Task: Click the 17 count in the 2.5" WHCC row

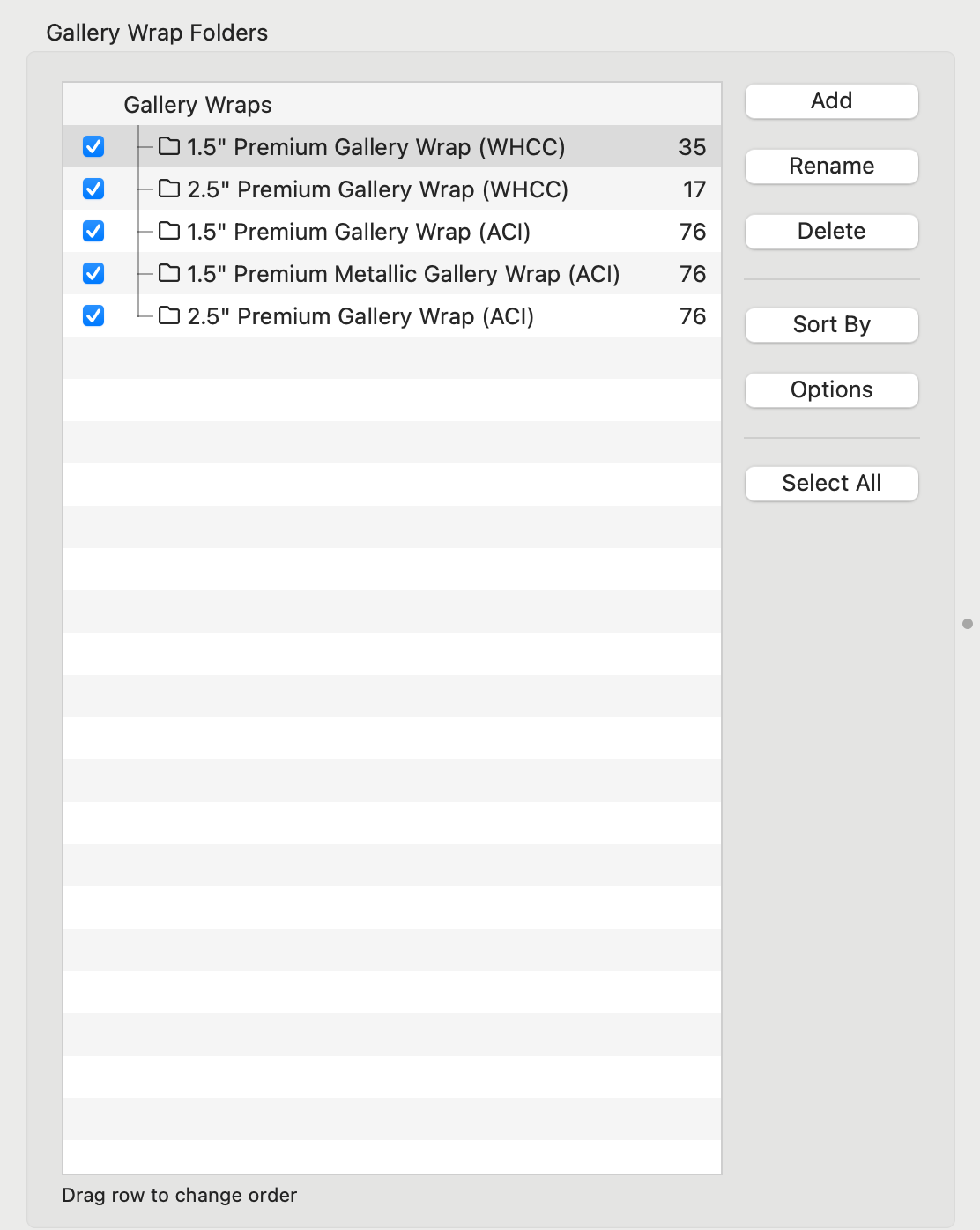Action: pos(694,189)
